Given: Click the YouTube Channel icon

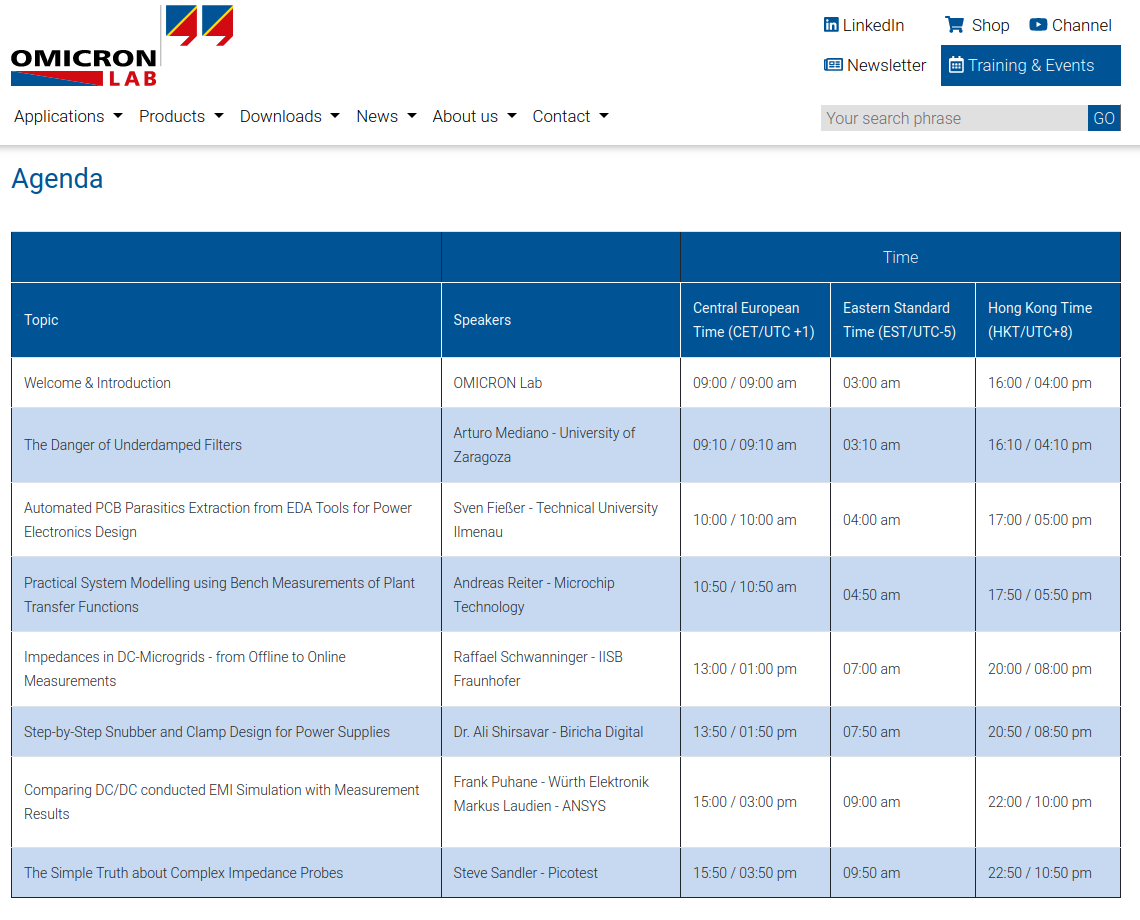Looking at the screenshot, I should click(1037, 25).
